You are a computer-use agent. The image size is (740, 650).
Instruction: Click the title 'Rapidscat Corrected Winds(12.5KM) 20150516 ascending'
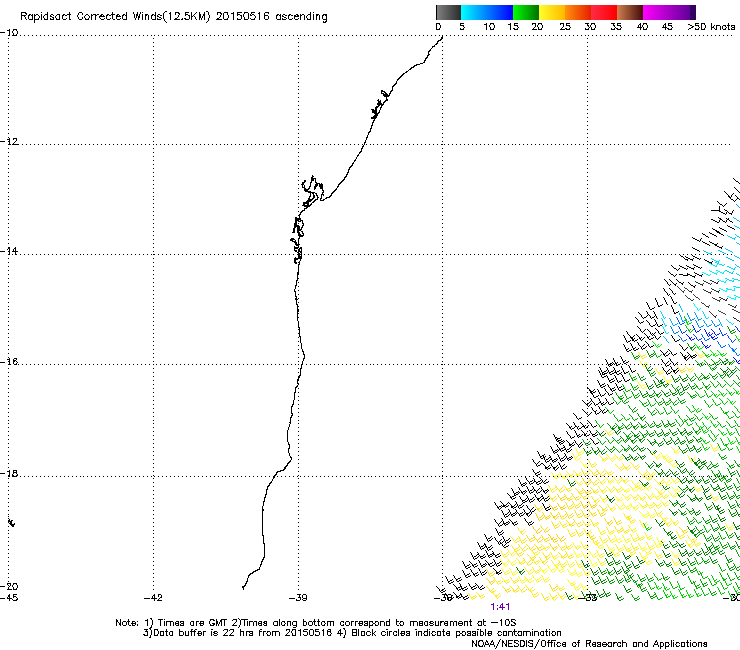[x=174, y=17]
